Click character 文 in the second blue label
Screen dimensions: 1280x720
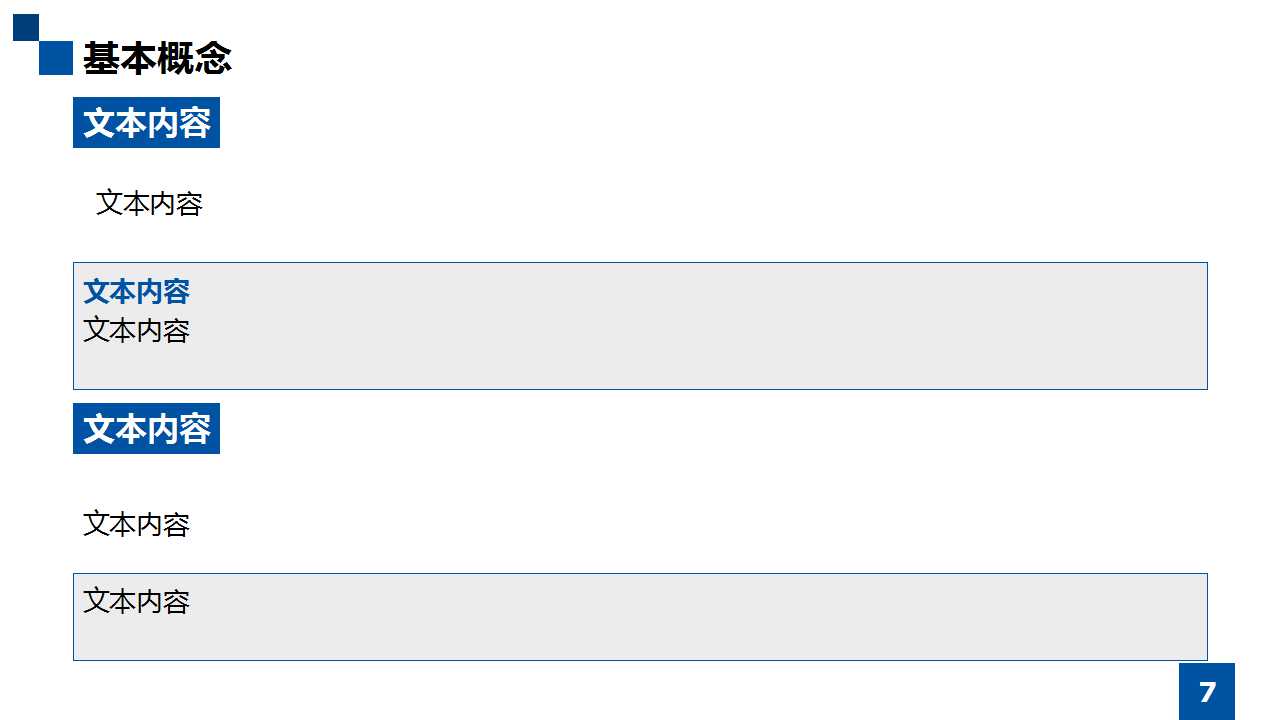[x=98, y=429]
